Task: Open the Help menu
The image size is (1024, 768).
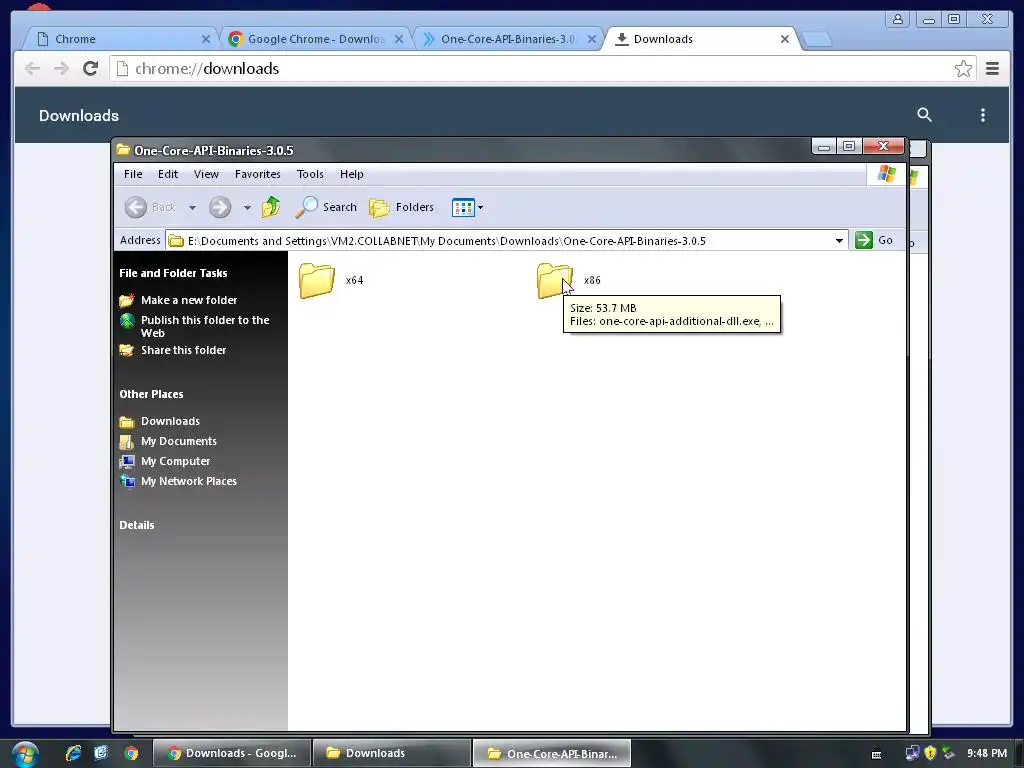Action: [351, 174]
